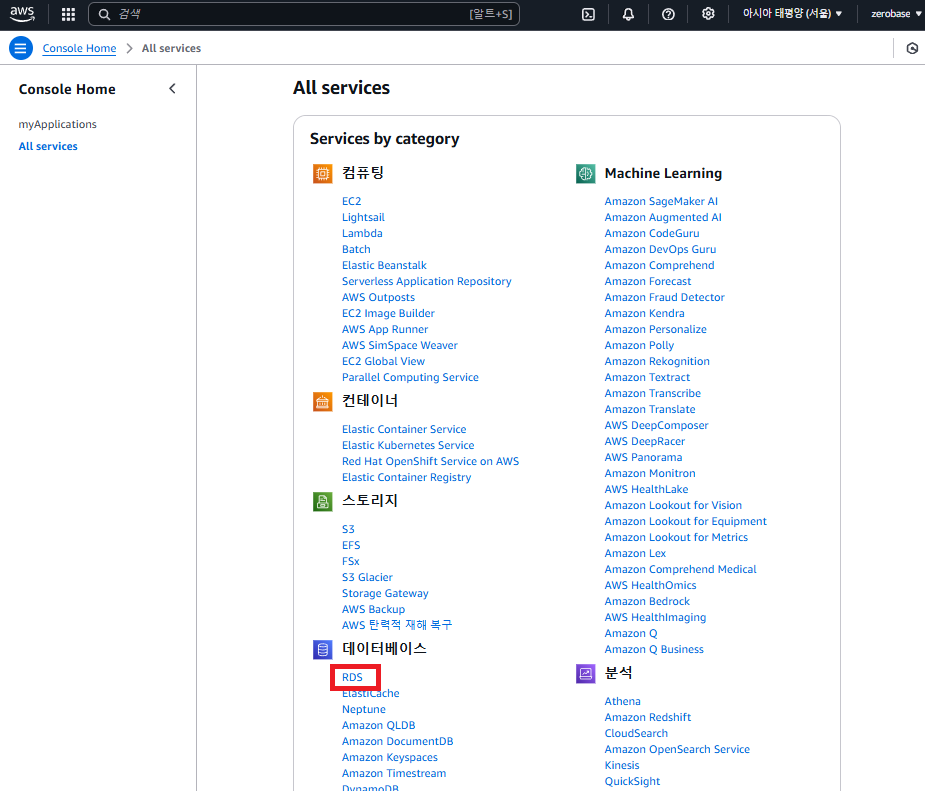Open Amazon QLDB link
This screenshot has height=791, width=925.
click(378, 725)
